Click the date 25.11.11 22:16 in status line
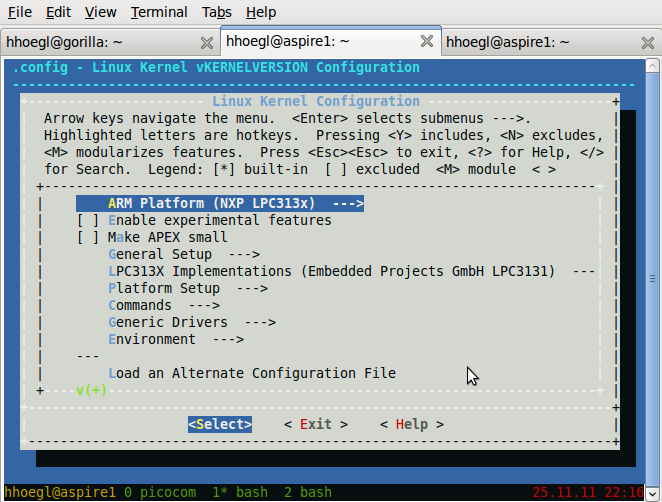The width and height of the screenshot is (662, 502). [588, 493]
